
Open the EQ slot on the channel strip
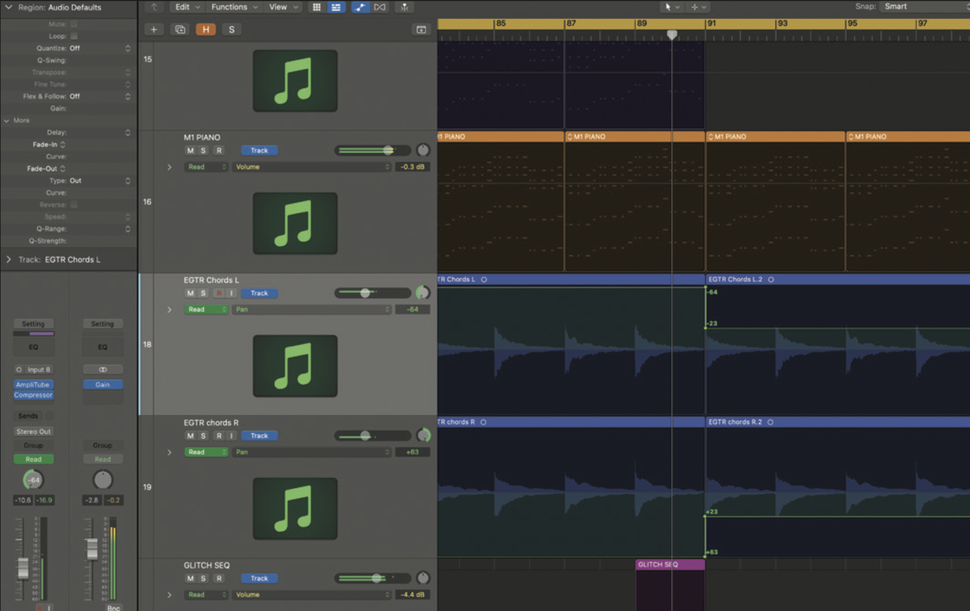tap(34, 346)
